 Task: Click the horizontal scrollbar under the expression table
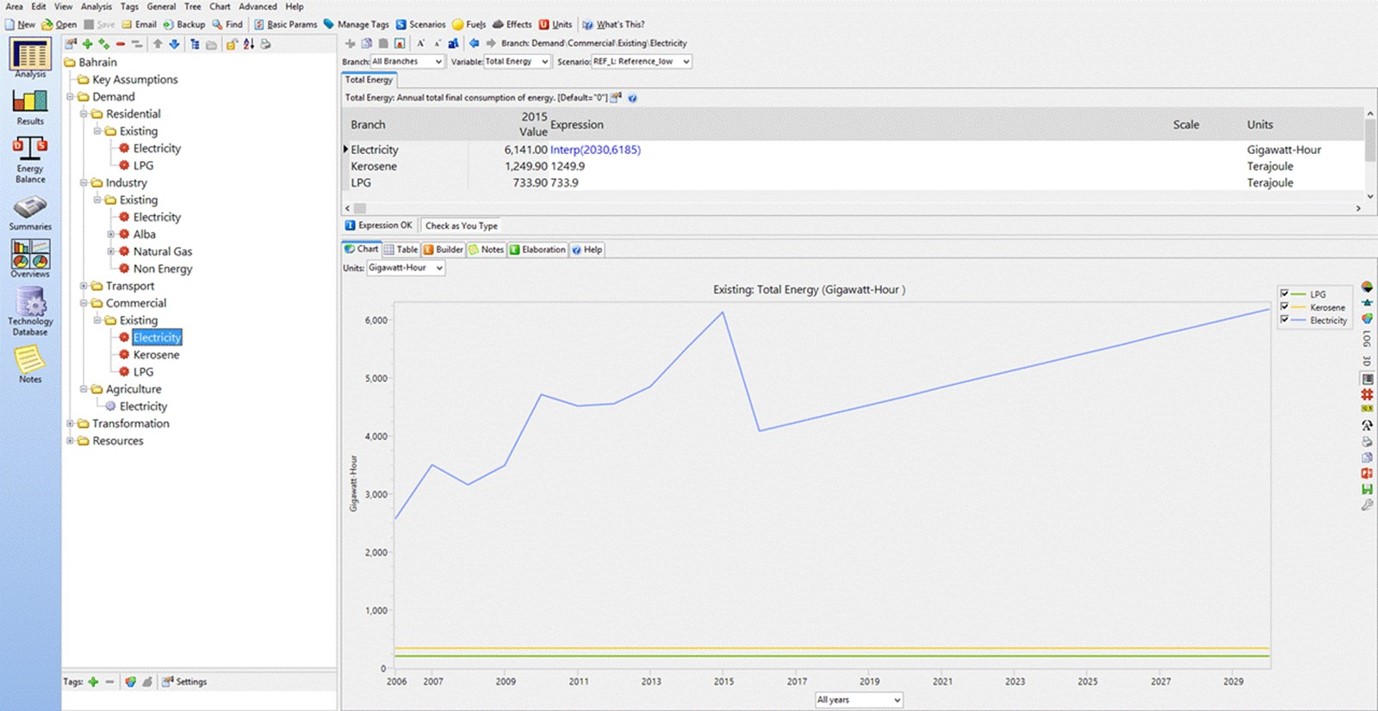point(851,208)
